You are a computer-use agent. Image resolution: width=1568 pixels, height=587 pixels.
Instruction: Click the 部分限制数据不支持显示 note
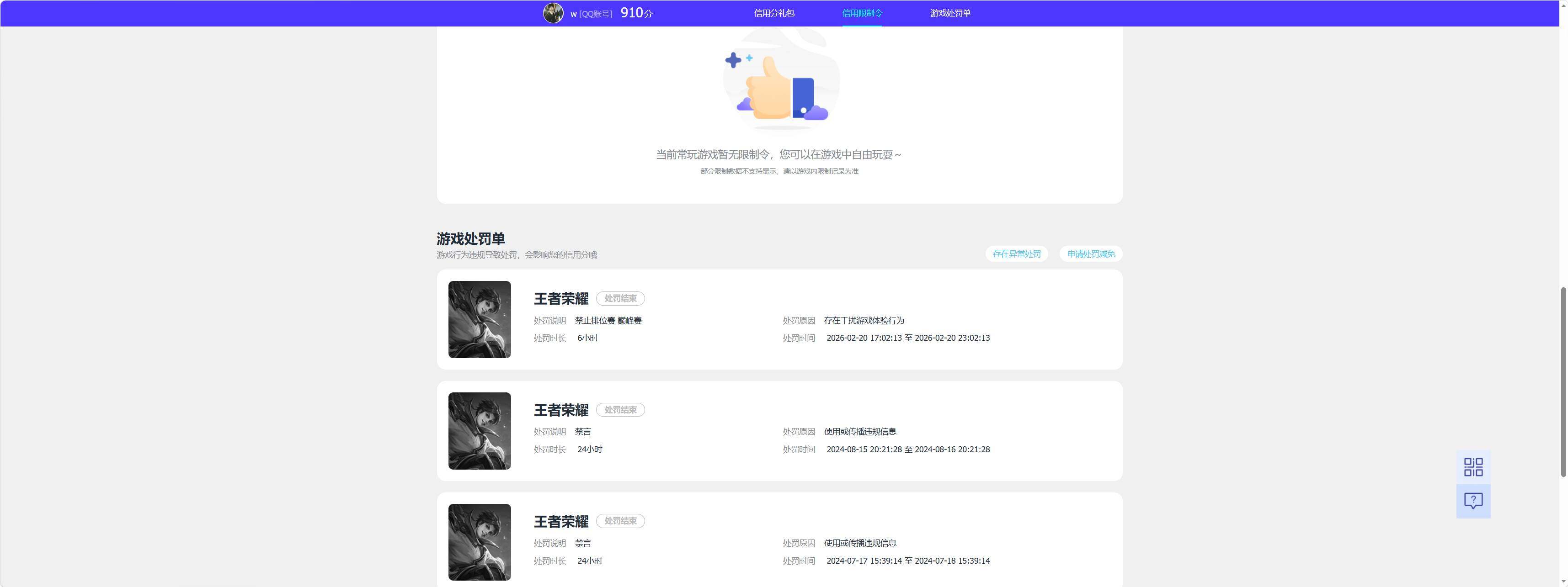click(779, 172)
